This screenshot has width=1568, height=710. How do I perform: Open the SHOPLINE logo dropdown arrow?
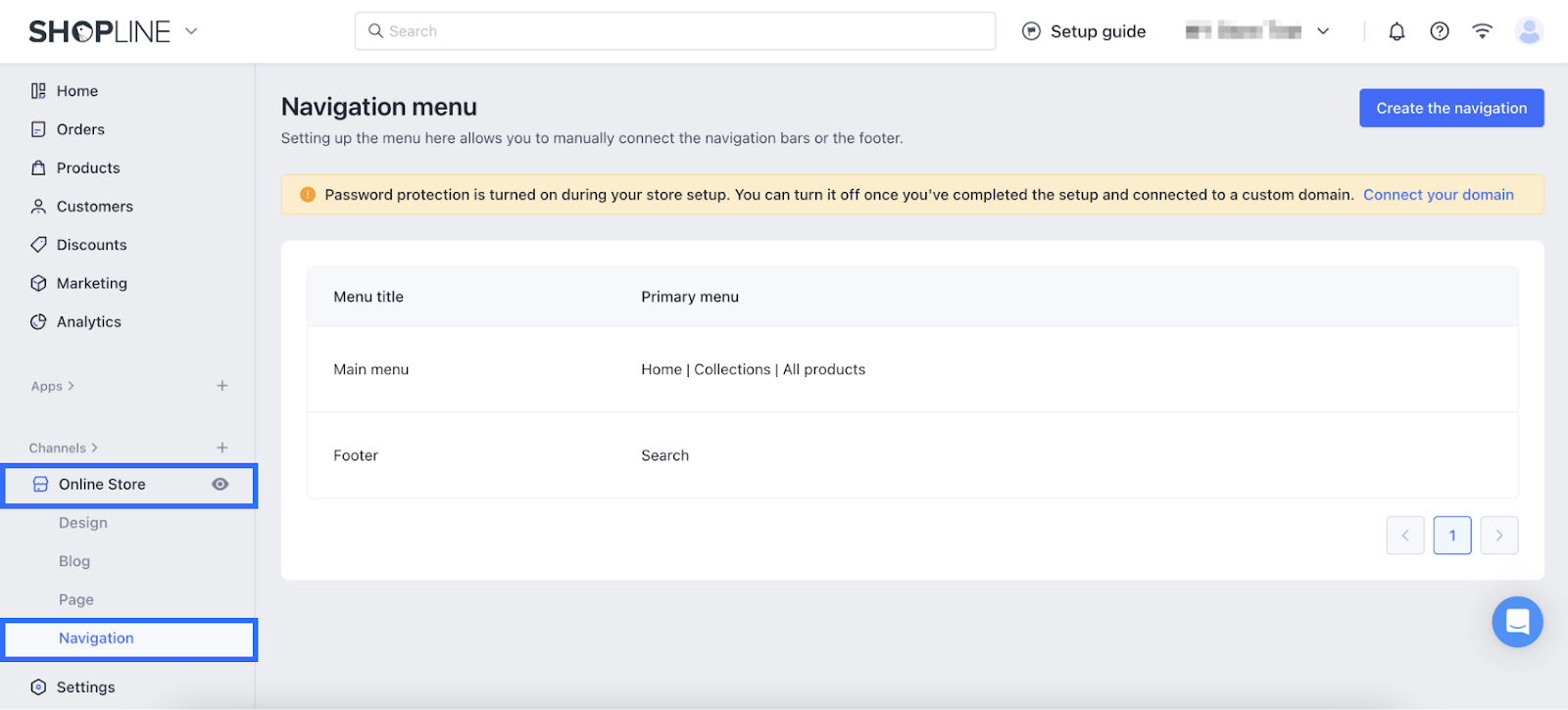[192, 31]
